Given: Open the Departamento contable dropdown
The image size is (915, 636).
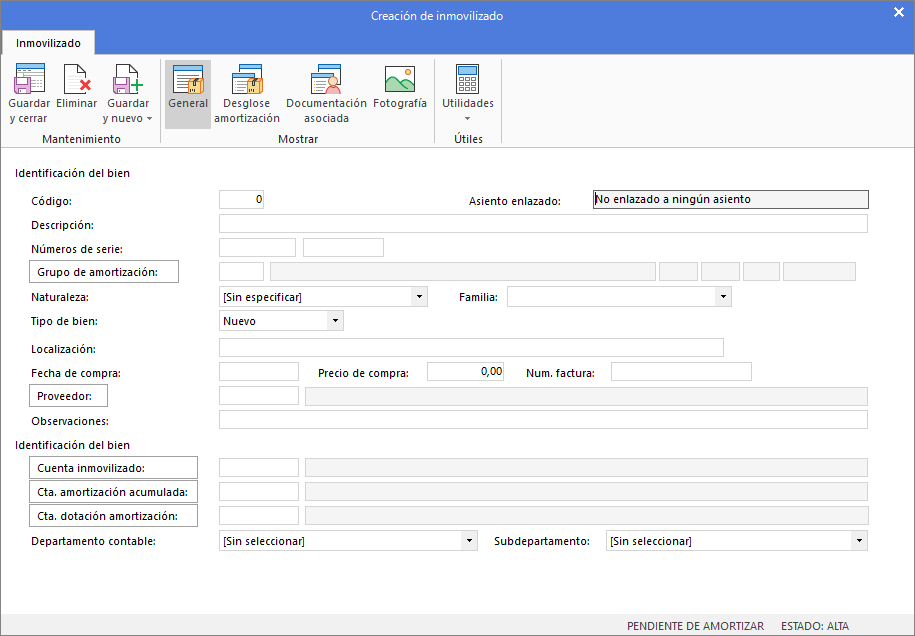Looking at the screenshot, I should click(469, 541).
